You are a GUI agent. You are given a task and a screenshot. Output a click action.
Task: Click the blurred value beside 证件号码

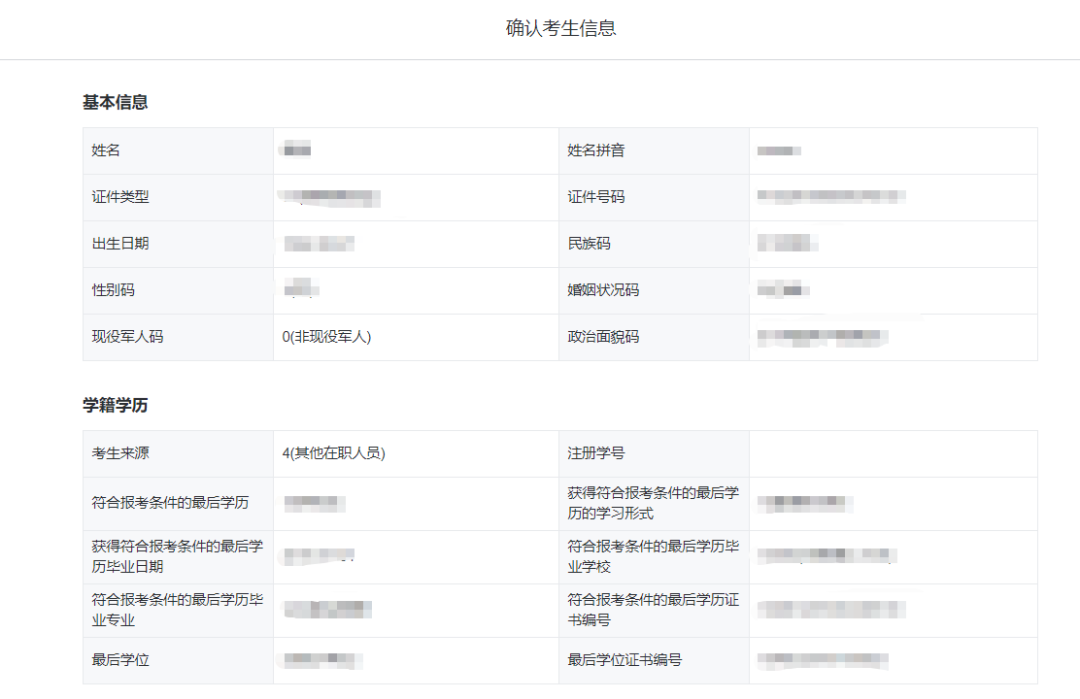tap(831, 197)
